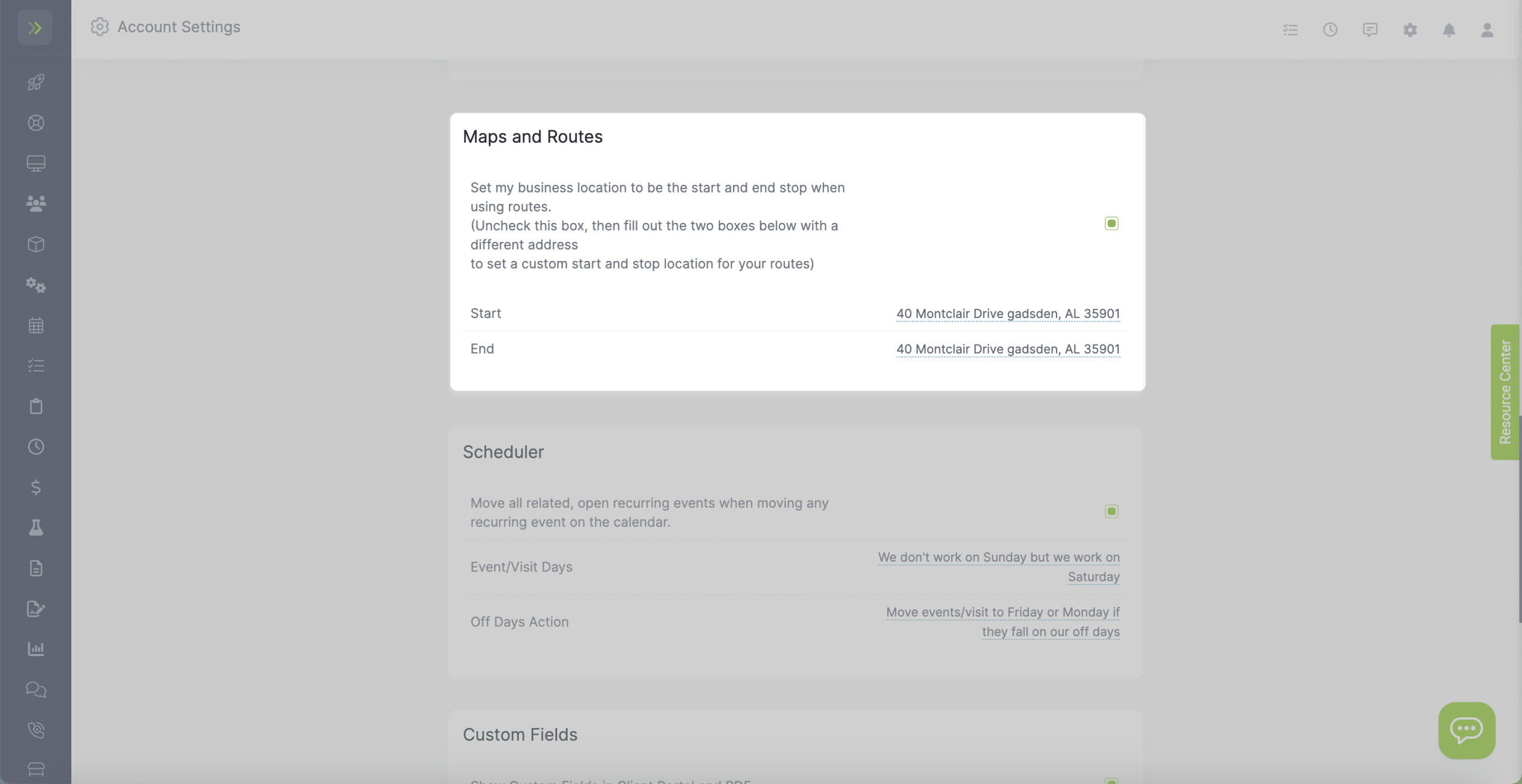This screenshot has width=1522, height=784.
Task: Uncheck business location start/end stop checkbox
Action: pyautogui.click(x=1111, y=223)
